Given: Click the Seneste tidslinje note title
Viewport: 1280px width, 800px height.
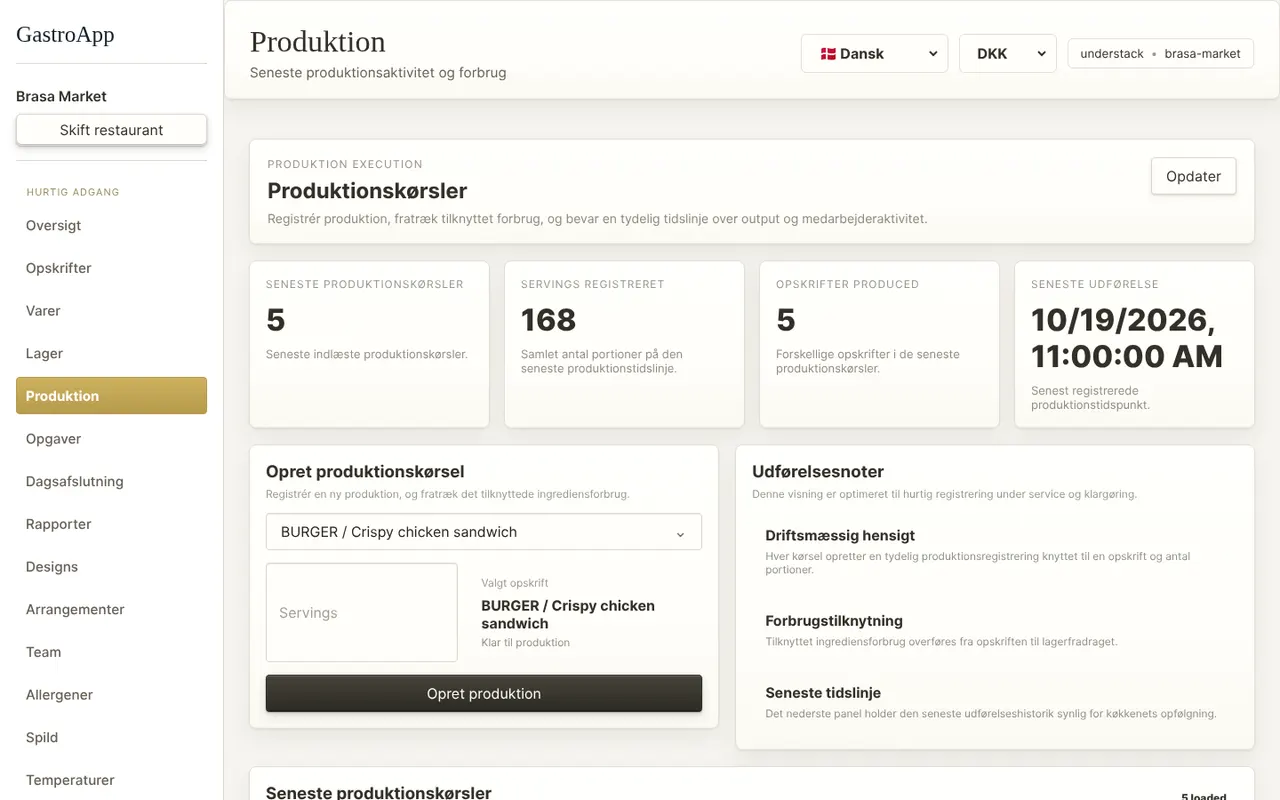Looking at the screenshot, I should 823,693.
